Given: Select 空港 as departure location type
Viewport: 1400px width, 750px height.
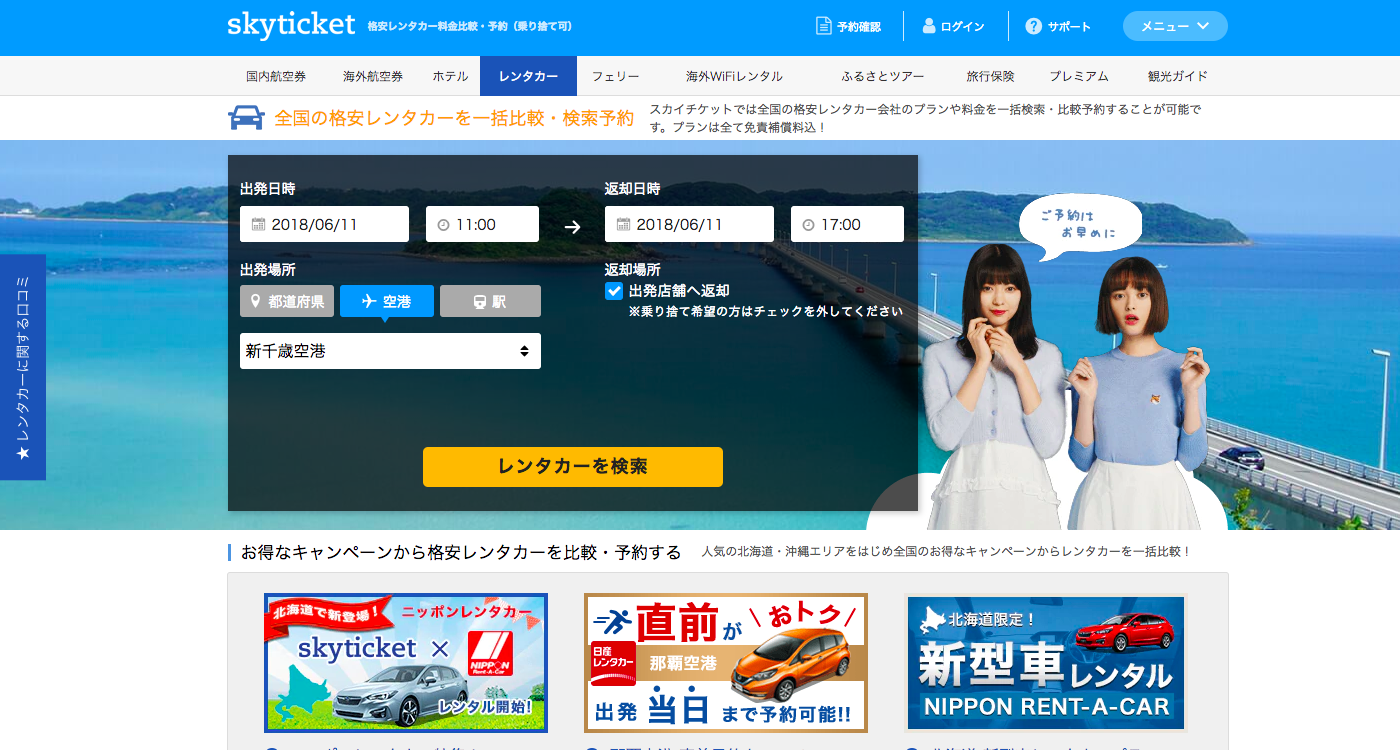Looking at the screenshot, I should click(x=387, y=301).
